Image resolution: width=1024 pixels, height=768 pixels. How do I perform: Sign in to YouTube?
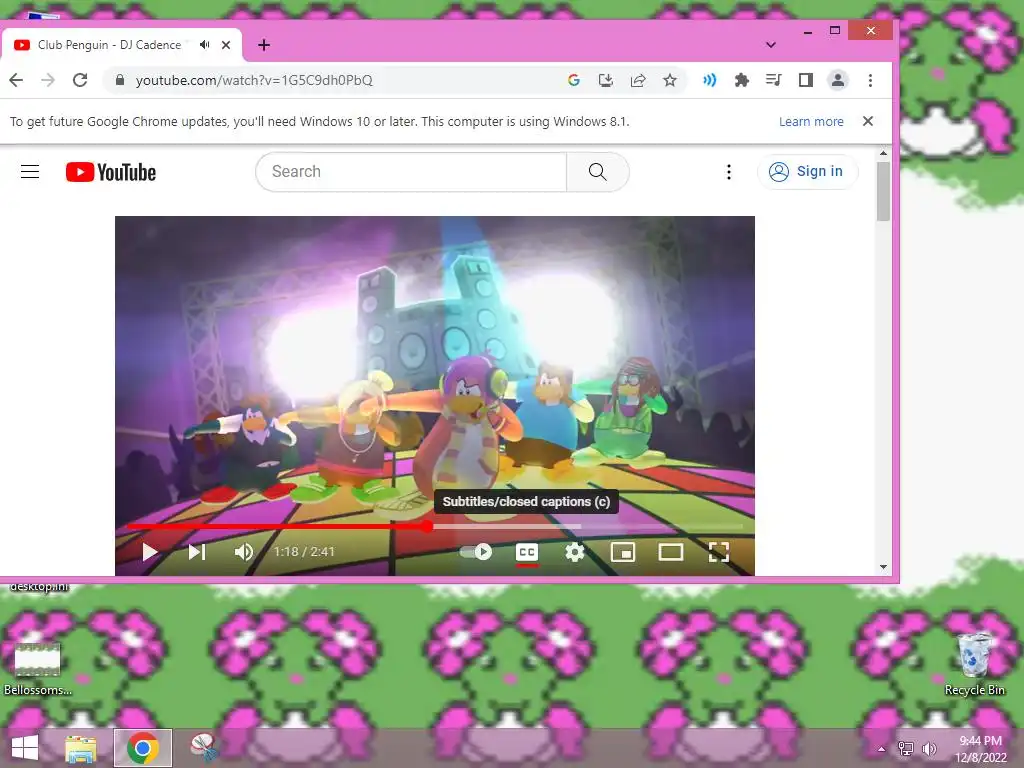pyautogui.click(x=807, y=171)
